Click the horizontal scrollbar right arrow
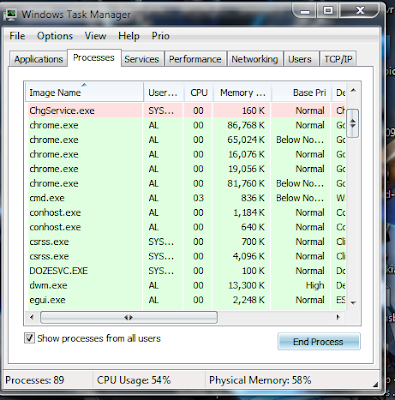Screen dimensions: 395x400 tap(338, 317)
